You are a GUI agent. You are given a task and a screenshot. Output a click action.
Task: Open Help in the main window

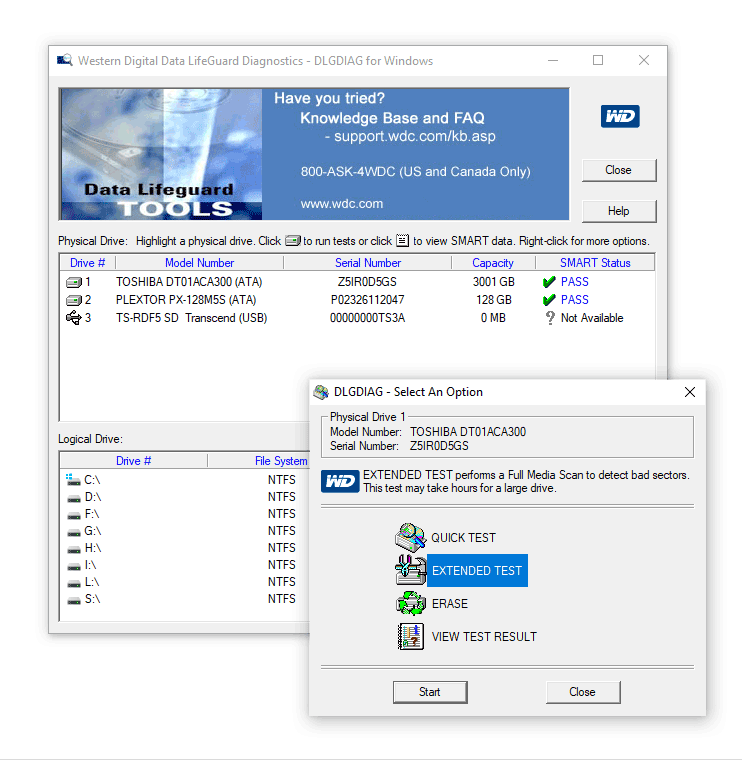click(619, 211)
